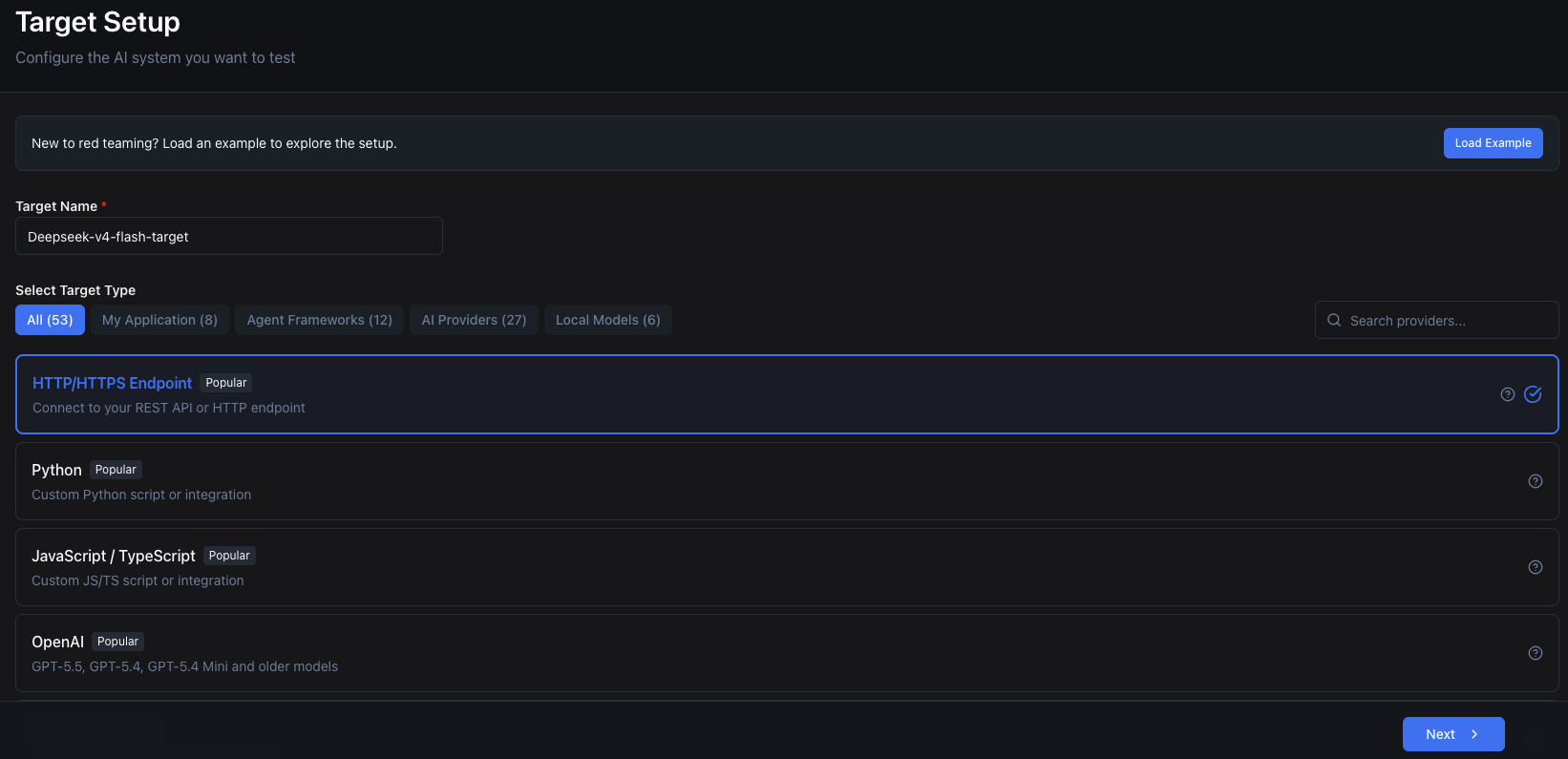Click the Popular badge beside JavaScript / TypeScript
The width and height of the screenshot is (1568, 759).
point(229,556)
